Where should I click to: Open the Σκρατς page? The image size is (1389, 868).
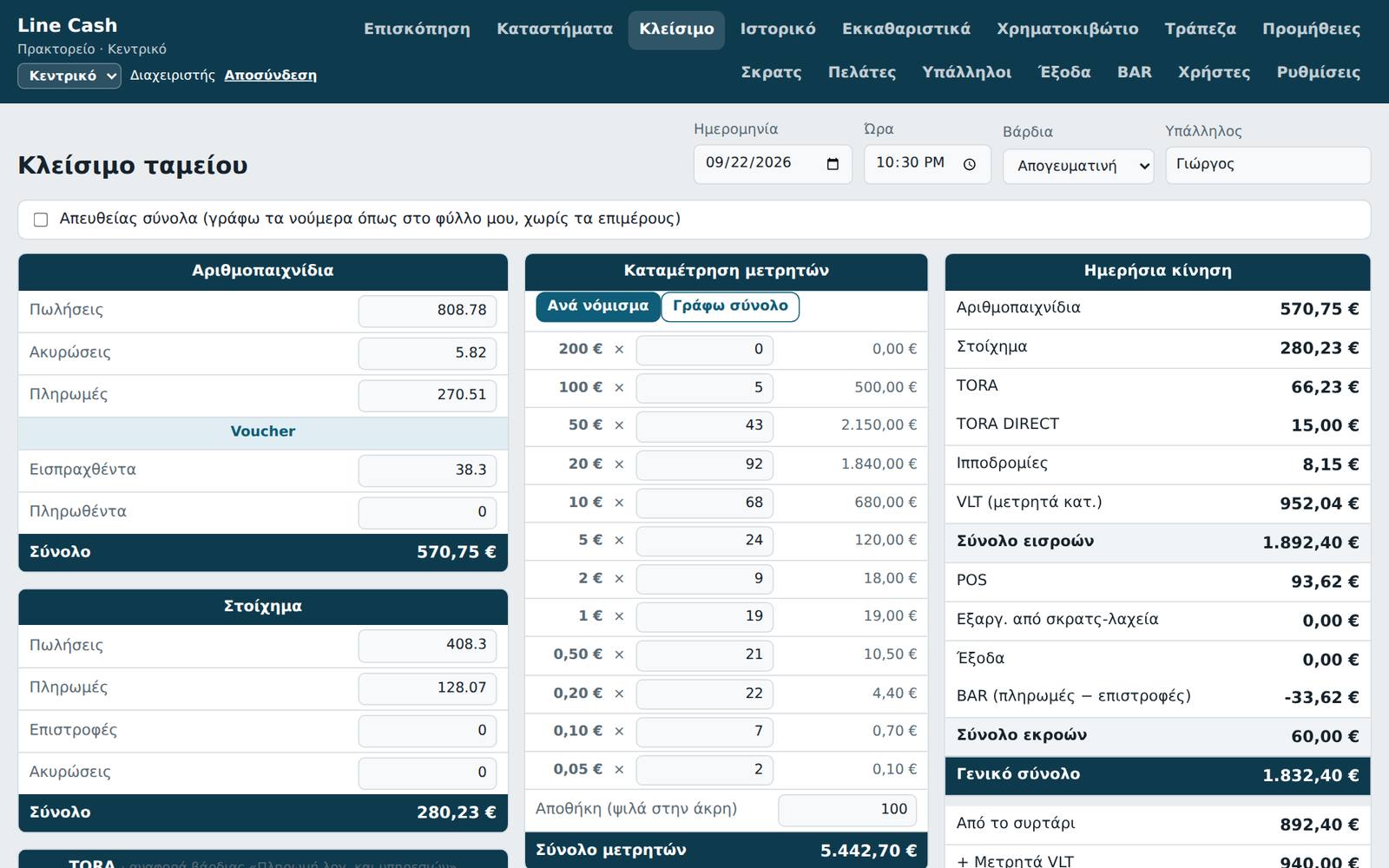(x=771, y=73)
